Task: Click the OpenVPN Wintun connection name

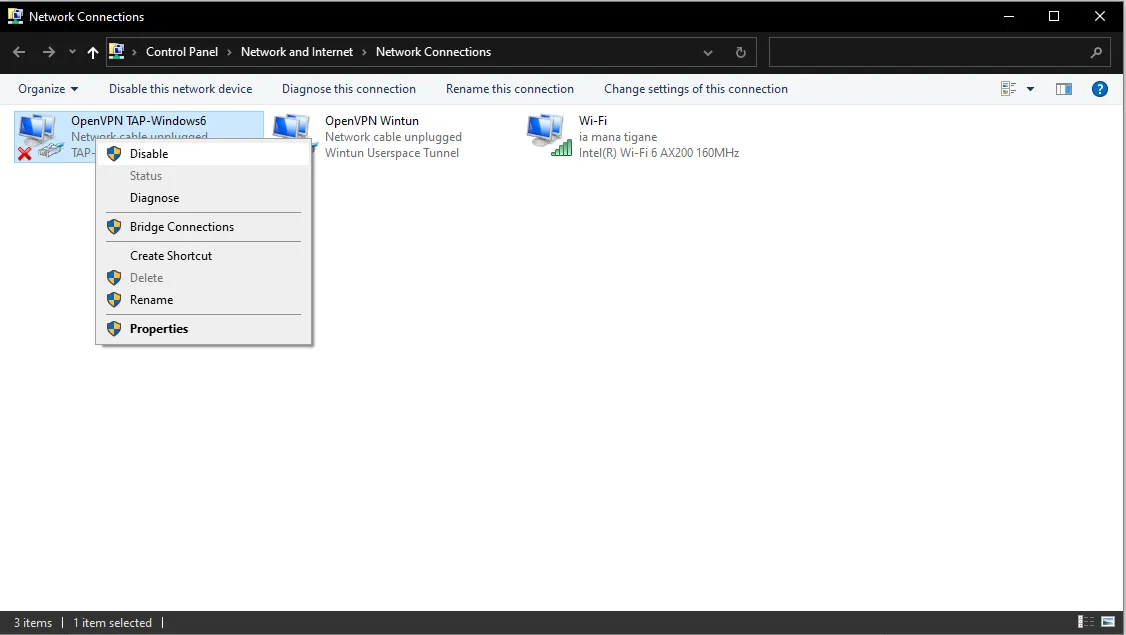Action: pos(371,121)
